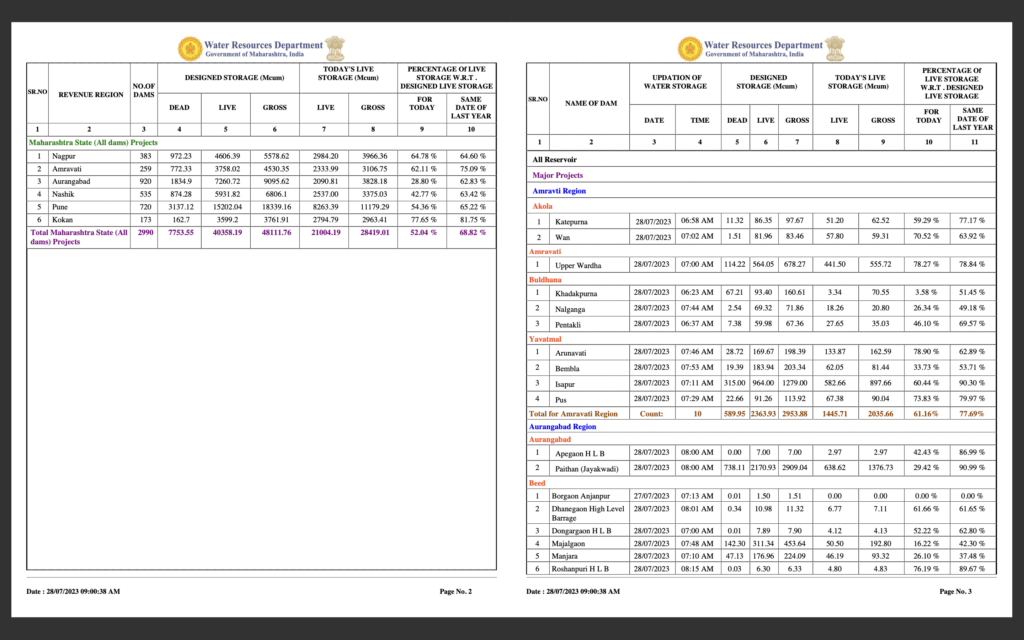Click the 'REVENUE REGION' column header
The height and width of the screenshot is (640, 1024).
(x=91, y=95)
